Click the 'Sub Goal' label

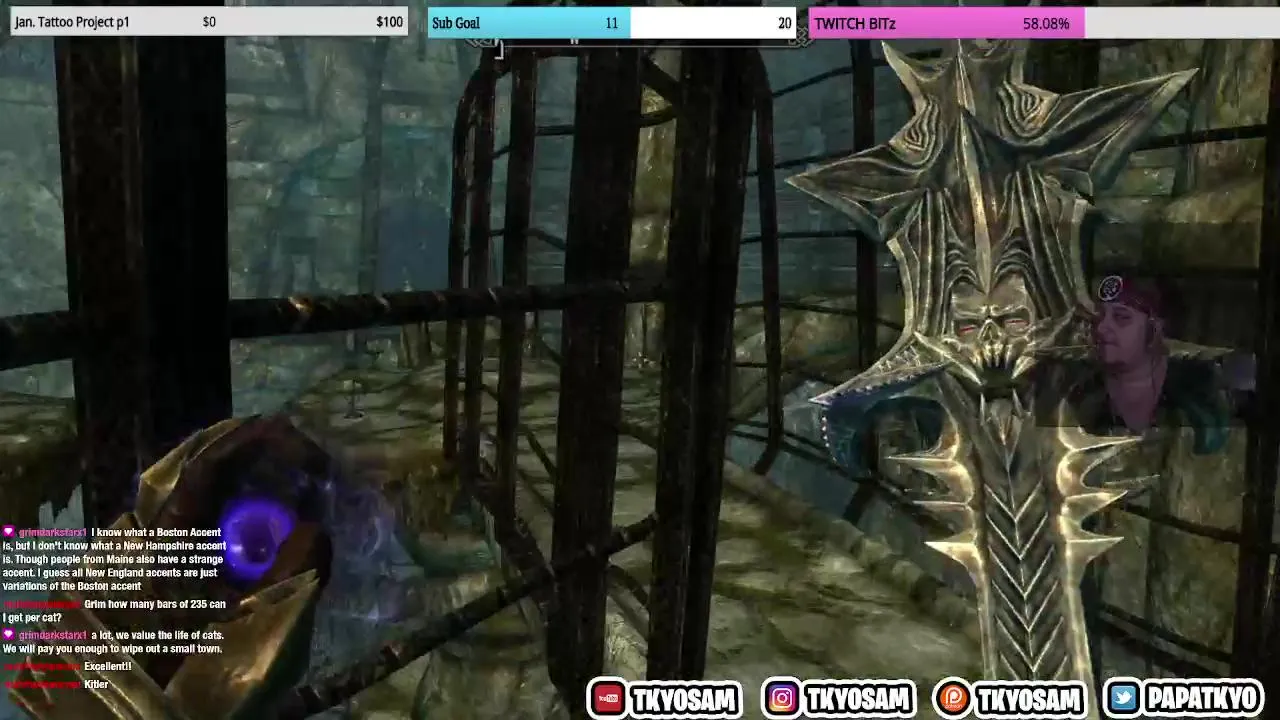point(456,23)
